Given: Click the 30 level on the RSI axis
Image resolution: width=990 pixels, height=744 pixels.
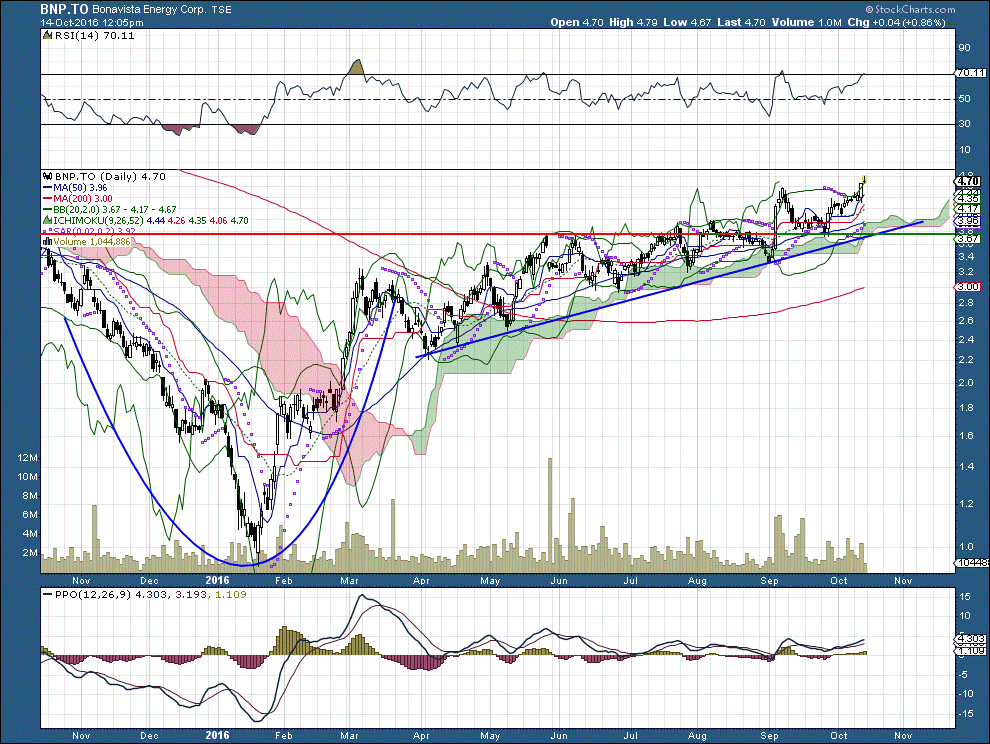Looking at the screenshot, I should point(964,124).
